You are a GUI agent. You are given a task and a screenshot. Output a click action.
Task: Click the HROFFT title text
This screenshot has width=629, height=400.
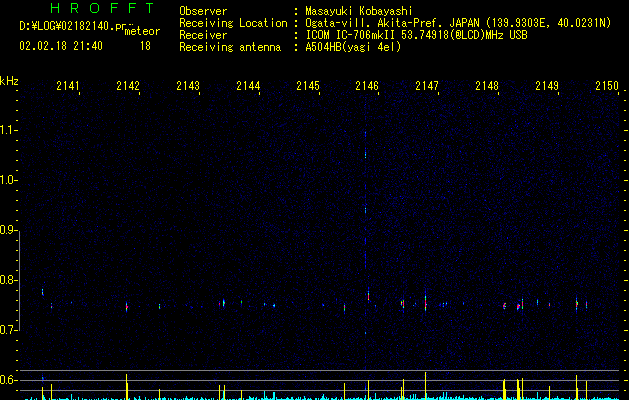click(102, 8)
